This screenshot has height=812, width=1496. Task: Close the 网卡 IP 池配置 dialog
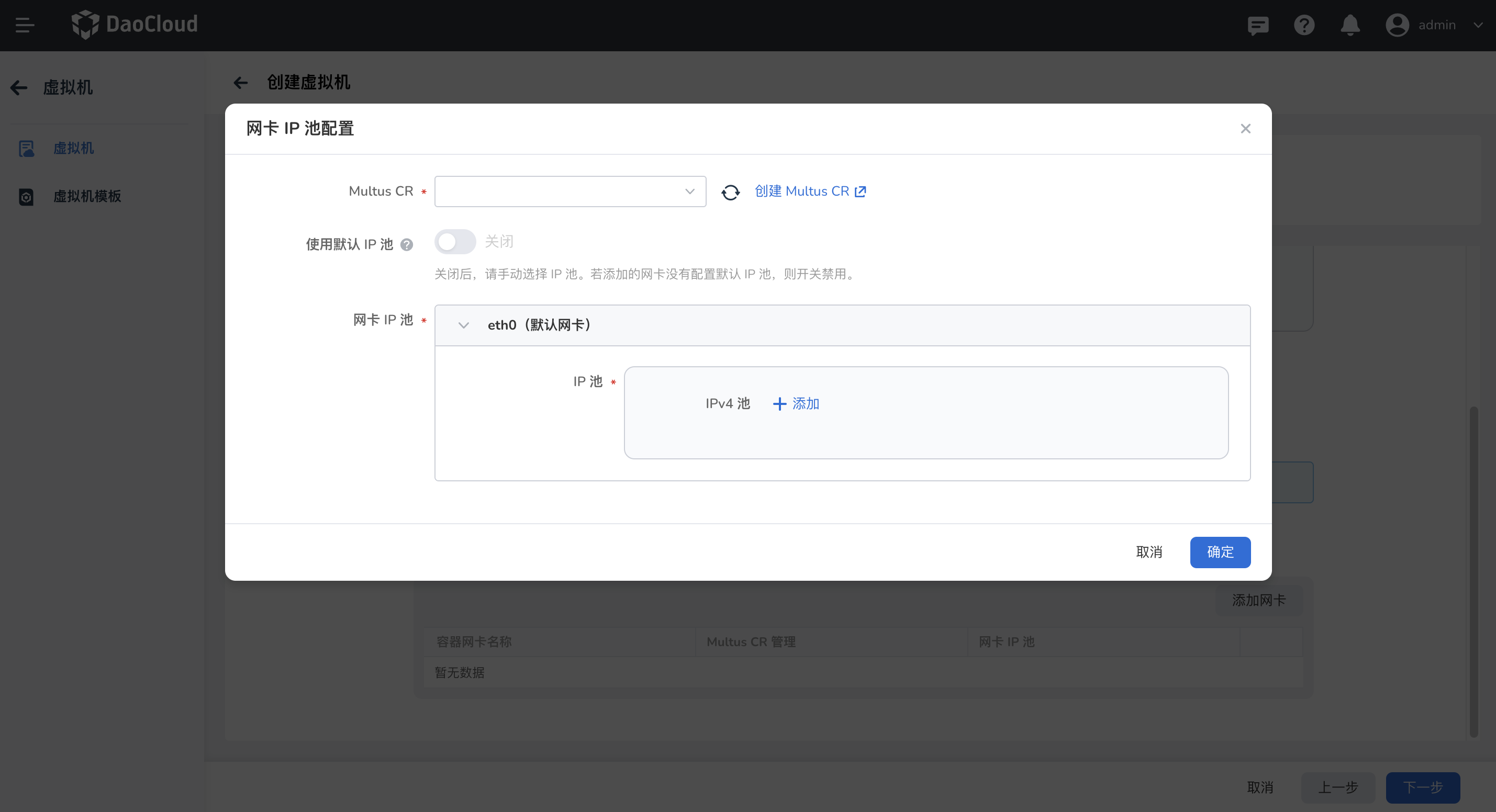(1245, 128)
